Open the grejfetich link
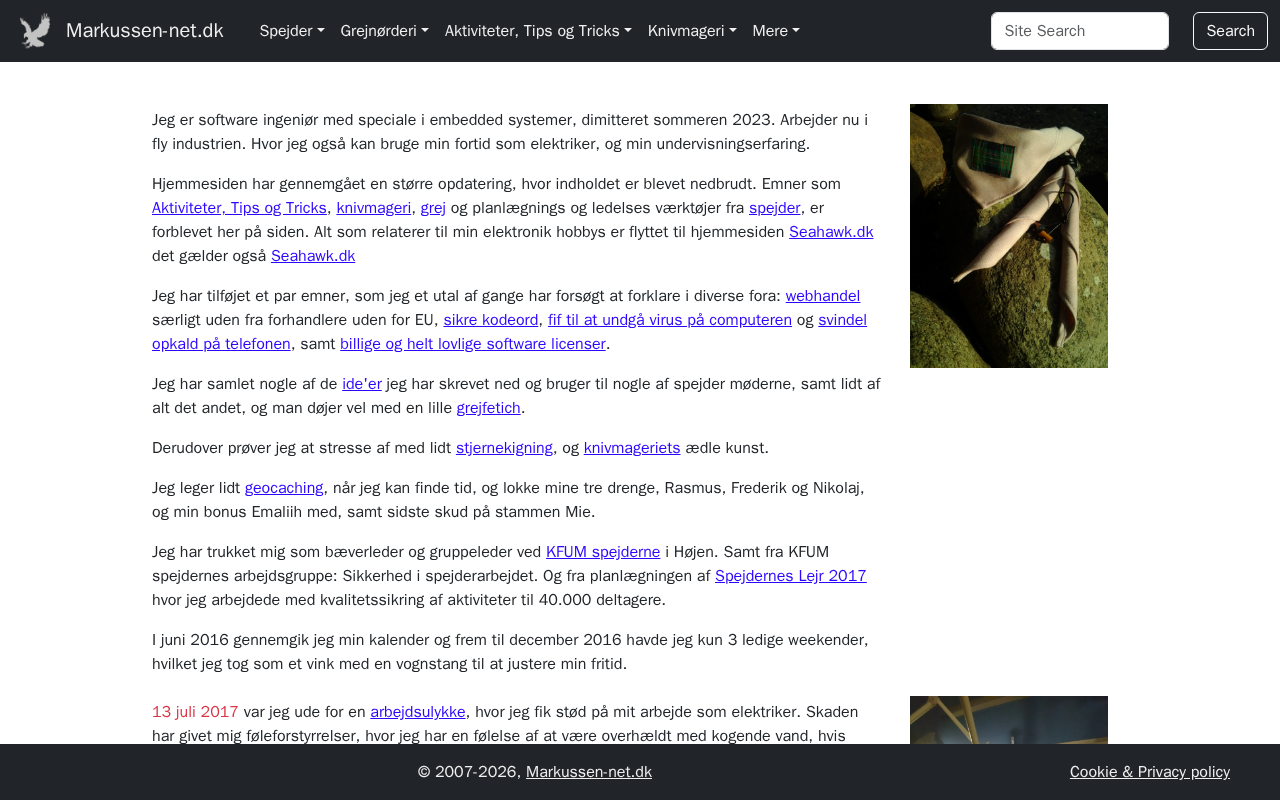 click(489, 408)
